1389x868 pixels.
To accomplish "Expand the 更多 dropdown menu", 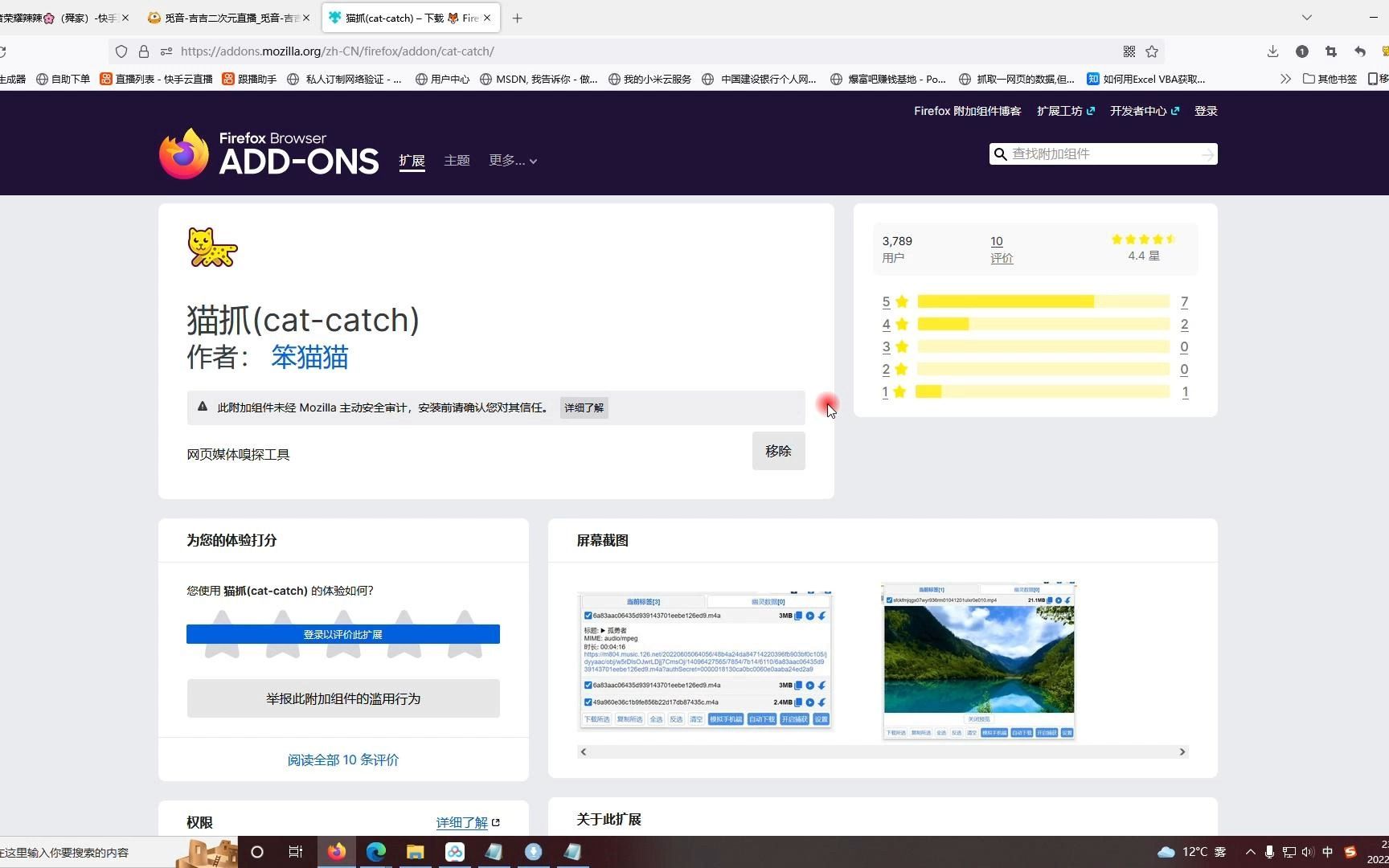I will click(x=513, y=161).
